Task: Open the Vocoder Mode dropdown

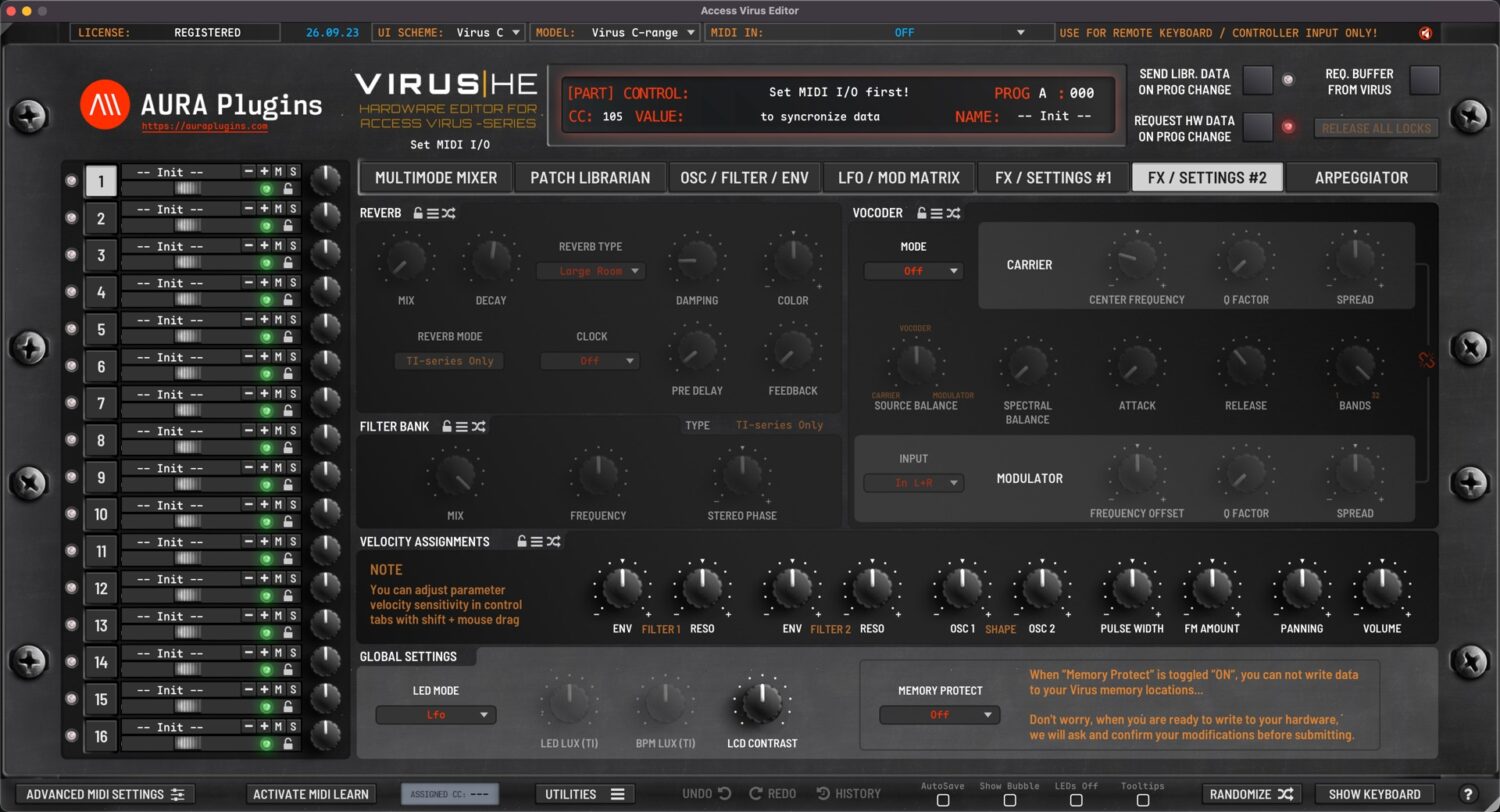Action: [x=913, y=271]
